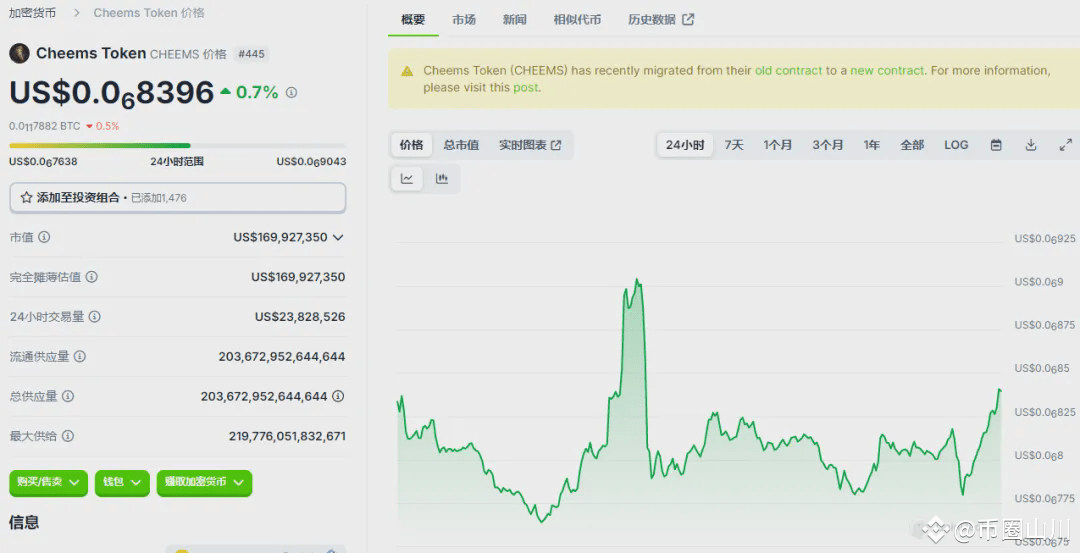Select the 24小时 time range
The image size is (1080, 553).
[685, 145]
